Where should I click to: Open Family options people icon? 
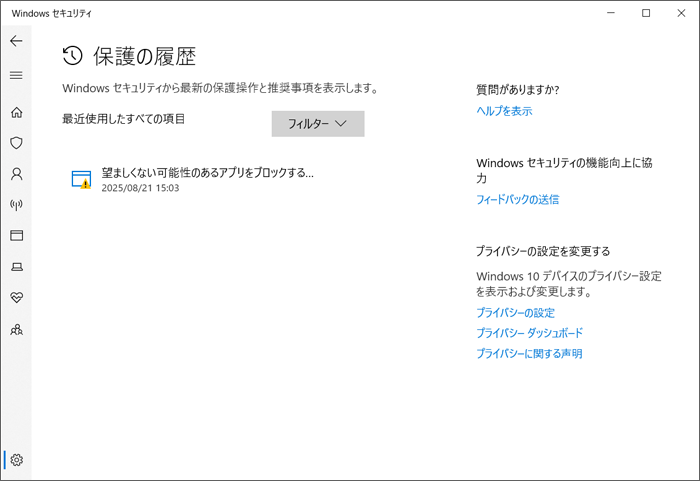17,330
